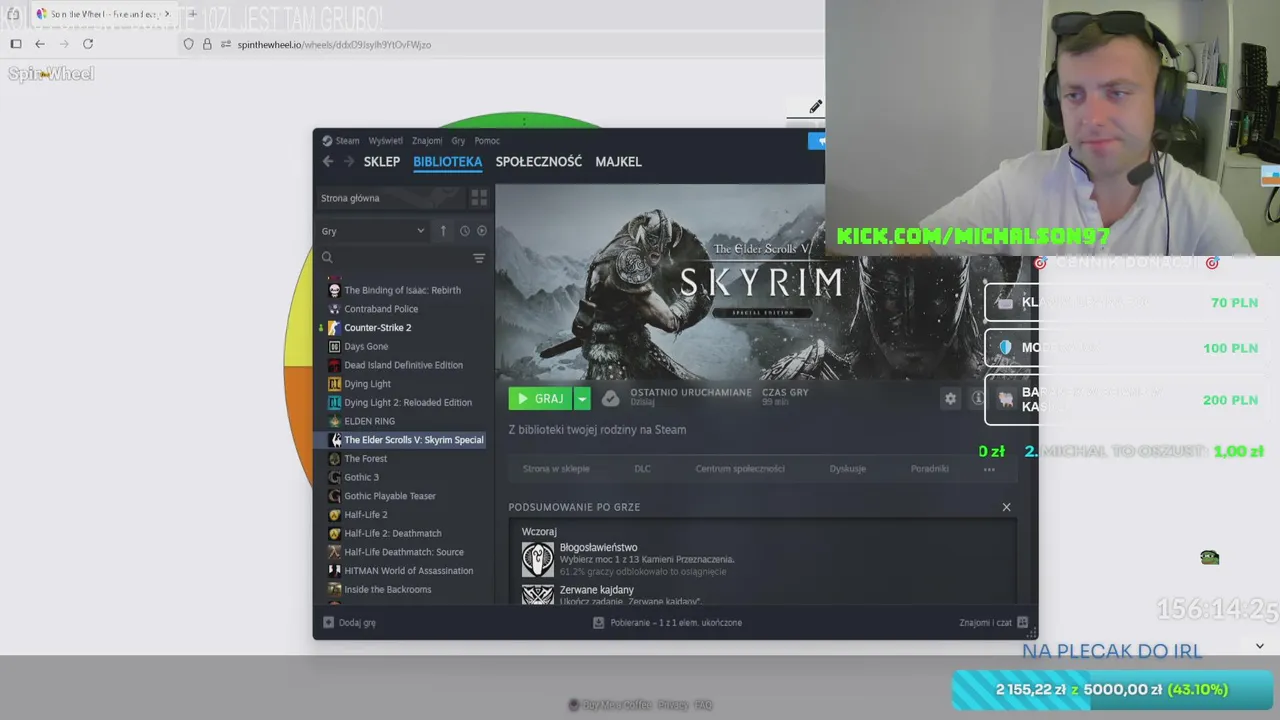
Task: Select The Elder Scrolls V: Skyrim Special
Action: (x=414, y=440)
